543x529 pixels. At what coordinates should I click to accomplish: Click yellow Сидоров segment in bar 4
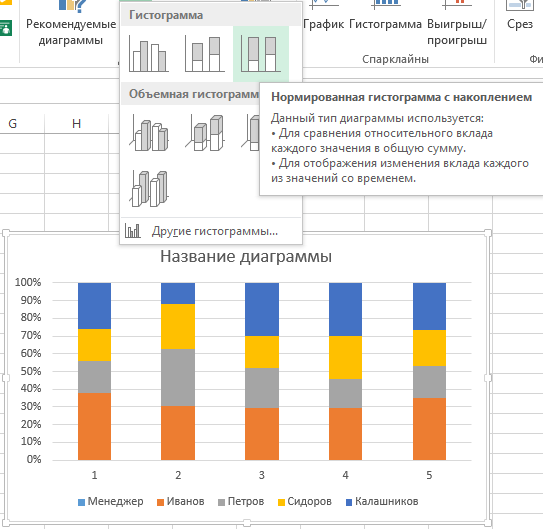click(345, 358)
